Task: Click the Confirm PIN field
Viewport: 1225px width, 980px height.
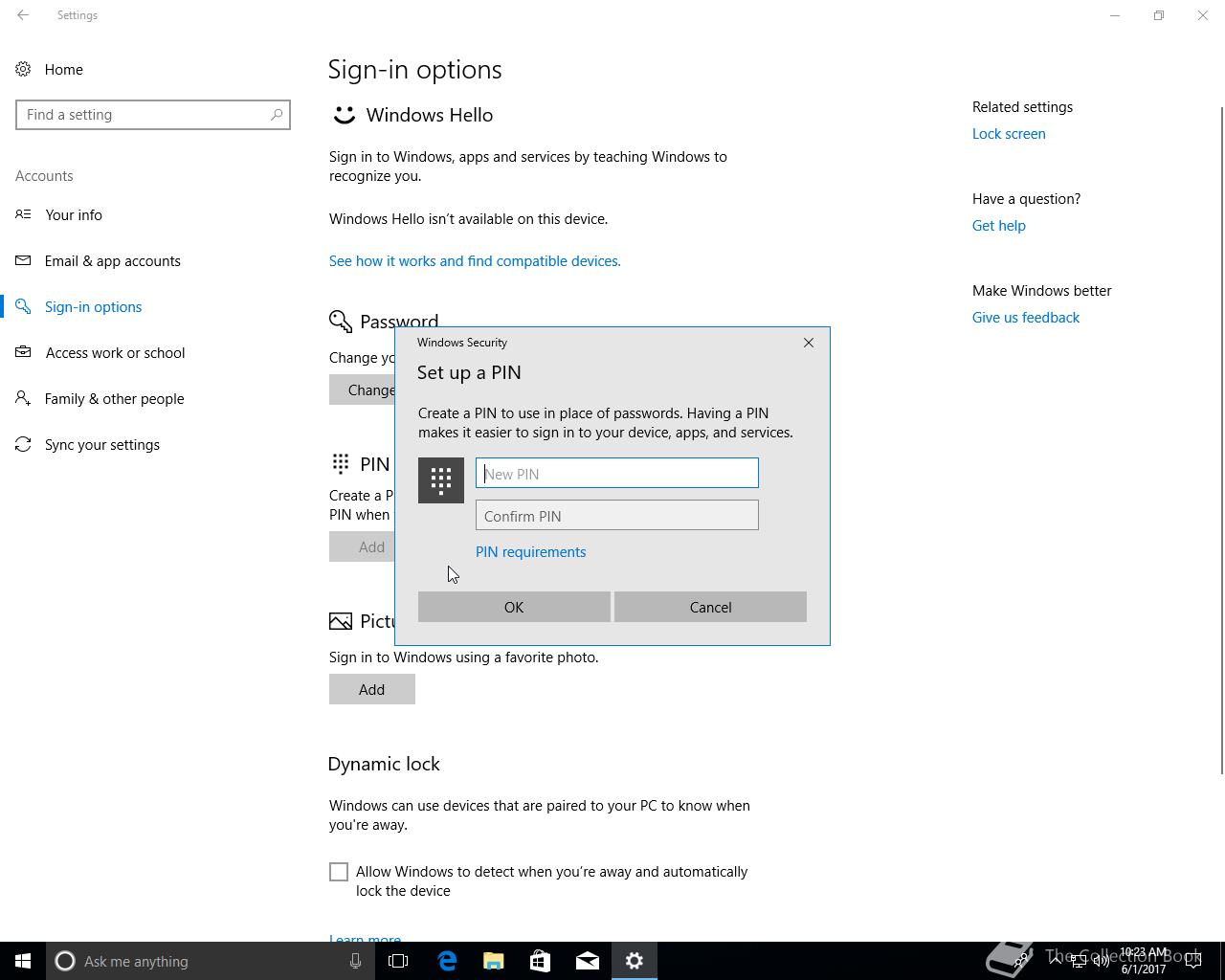Action: 617,515
